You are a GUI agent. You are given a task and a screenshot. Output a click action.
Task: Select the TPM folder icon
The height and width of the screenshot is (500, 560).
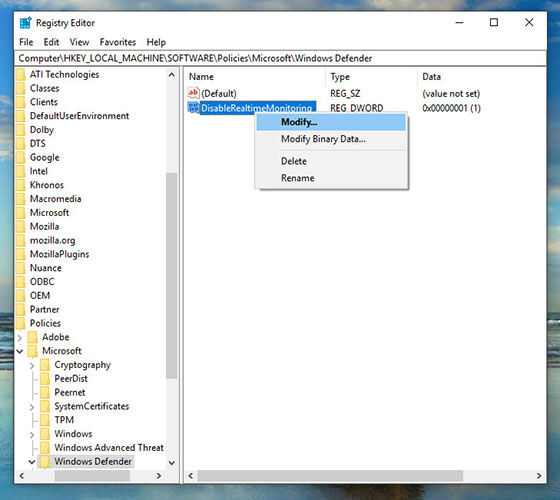pyautogui.click(x=45, y=420)
